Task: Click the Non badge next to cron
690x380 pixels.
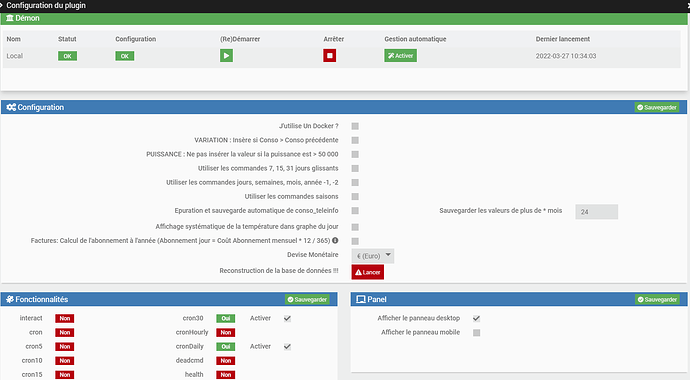Action: [65, 332]
